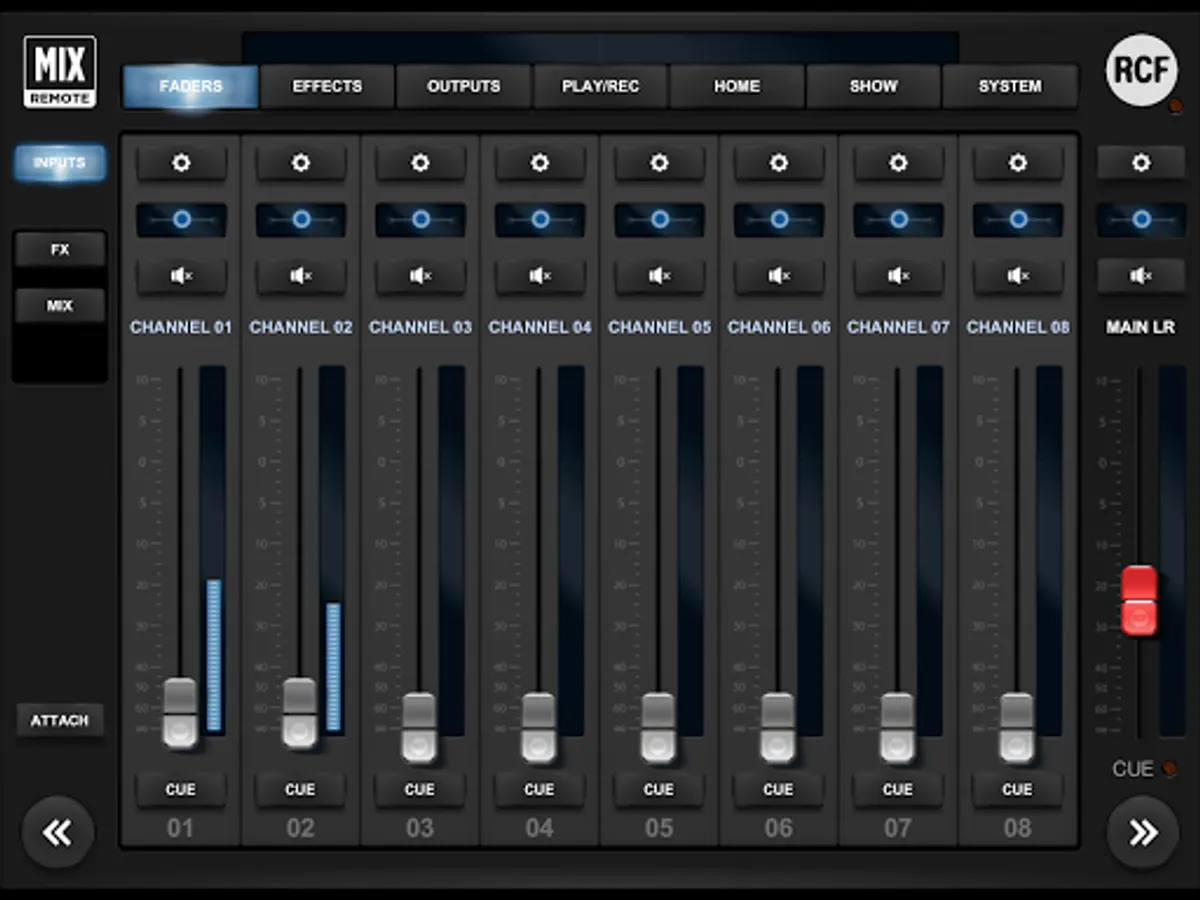The image size is (1200, 900).
Task: Go to previous channel bank with double arrow
Action: (x=58, y=832)
